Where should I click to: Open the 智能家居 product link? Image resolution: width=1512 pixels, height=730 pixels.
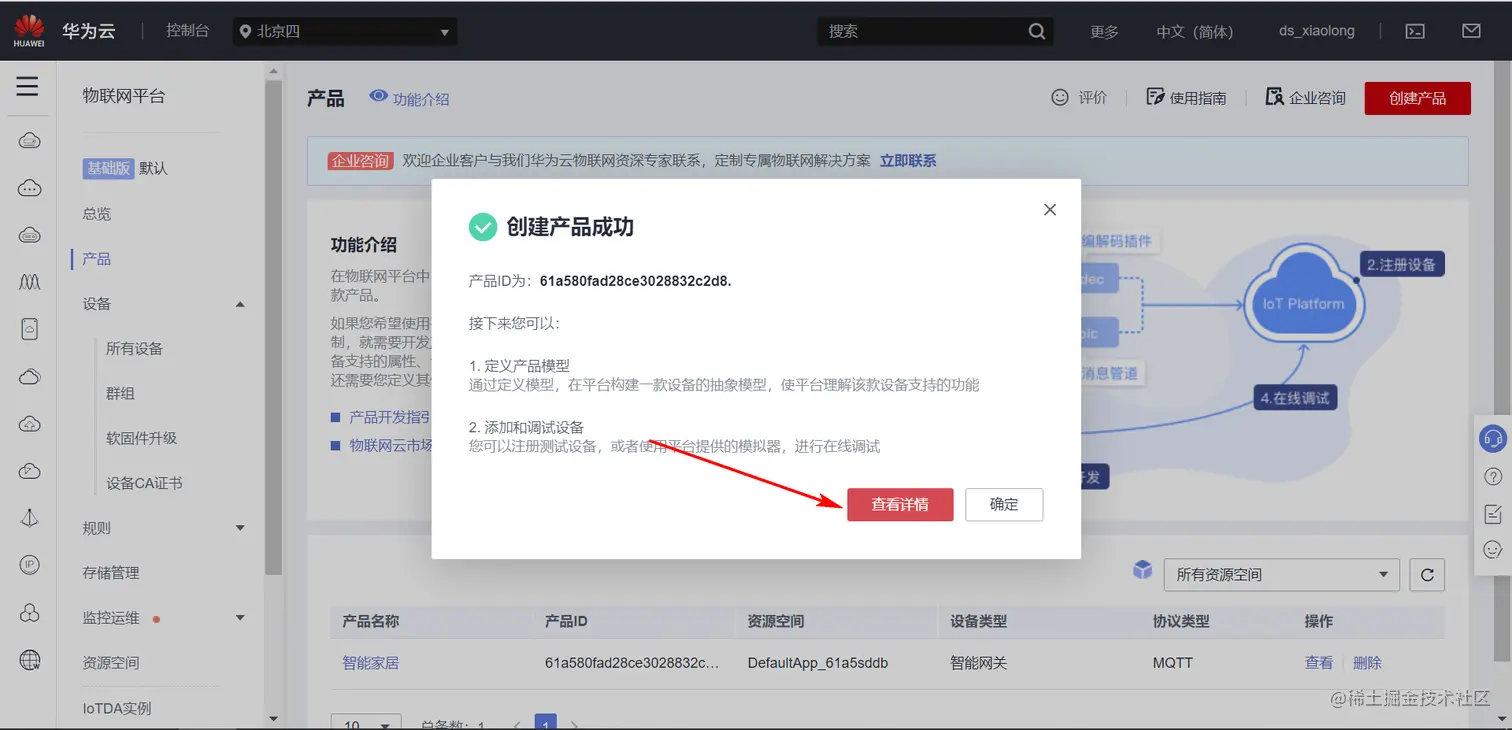pyautogui.click(x=371, y=663)
